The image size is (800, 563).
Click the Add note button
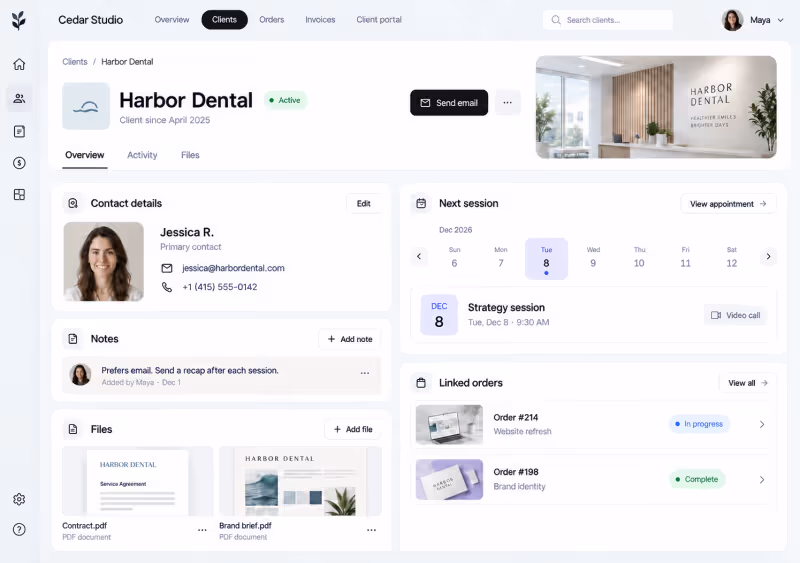[350, 339]
